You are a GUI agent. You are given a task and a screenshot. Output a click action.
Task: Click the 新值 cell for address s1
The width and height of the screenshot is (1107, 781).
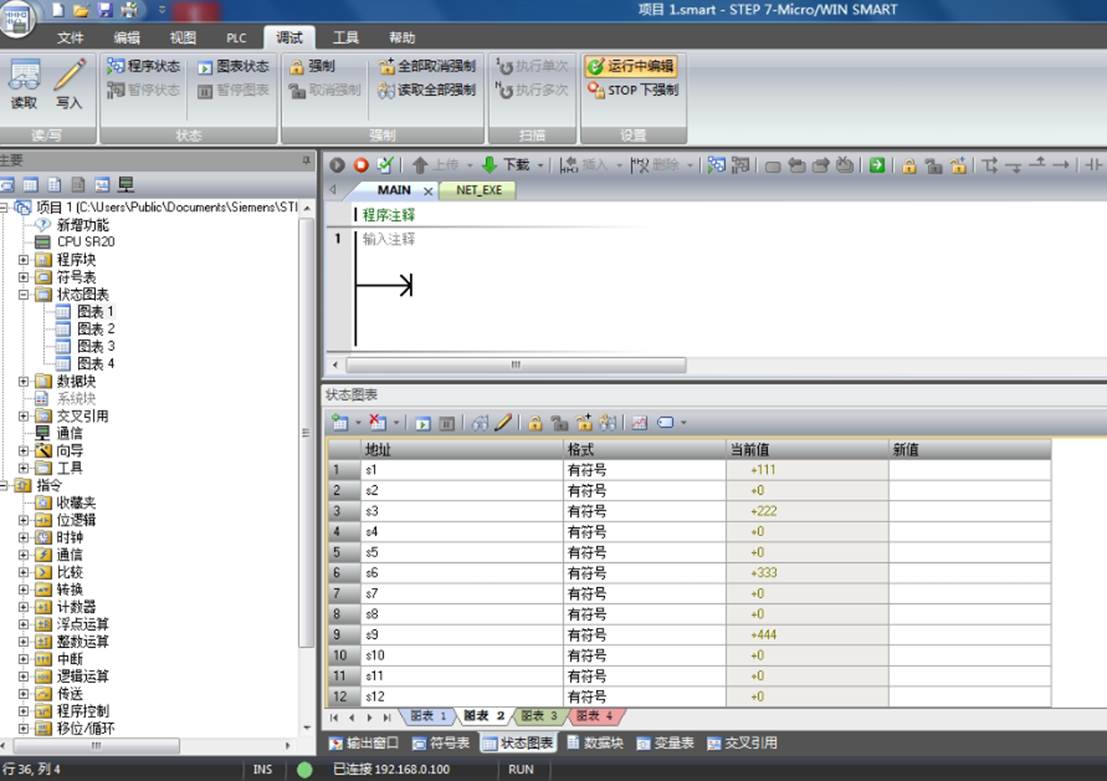click(x=969, y=470)
